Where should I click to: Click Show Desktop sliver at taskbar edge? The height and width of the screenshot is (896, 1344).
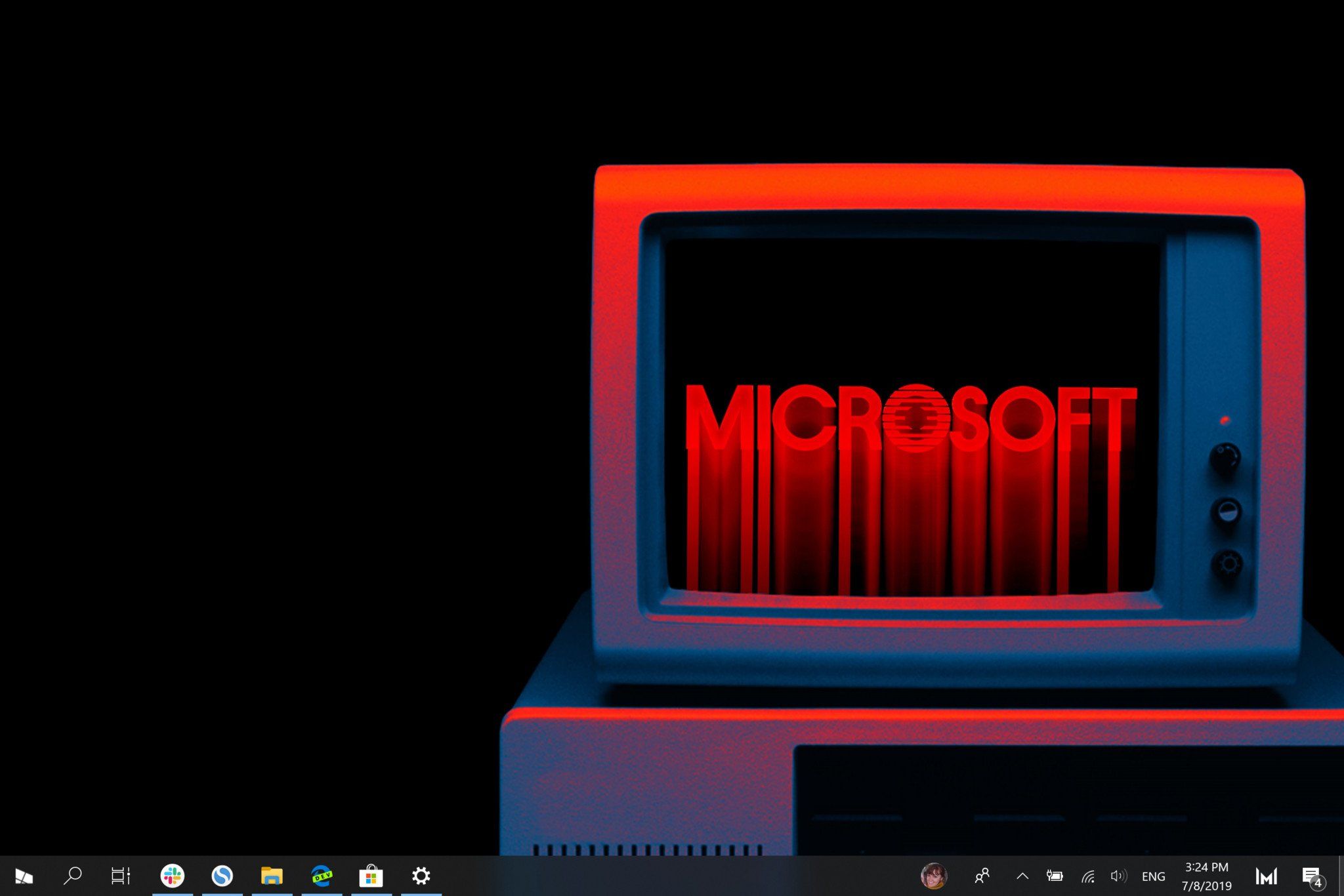(1341, 876)
